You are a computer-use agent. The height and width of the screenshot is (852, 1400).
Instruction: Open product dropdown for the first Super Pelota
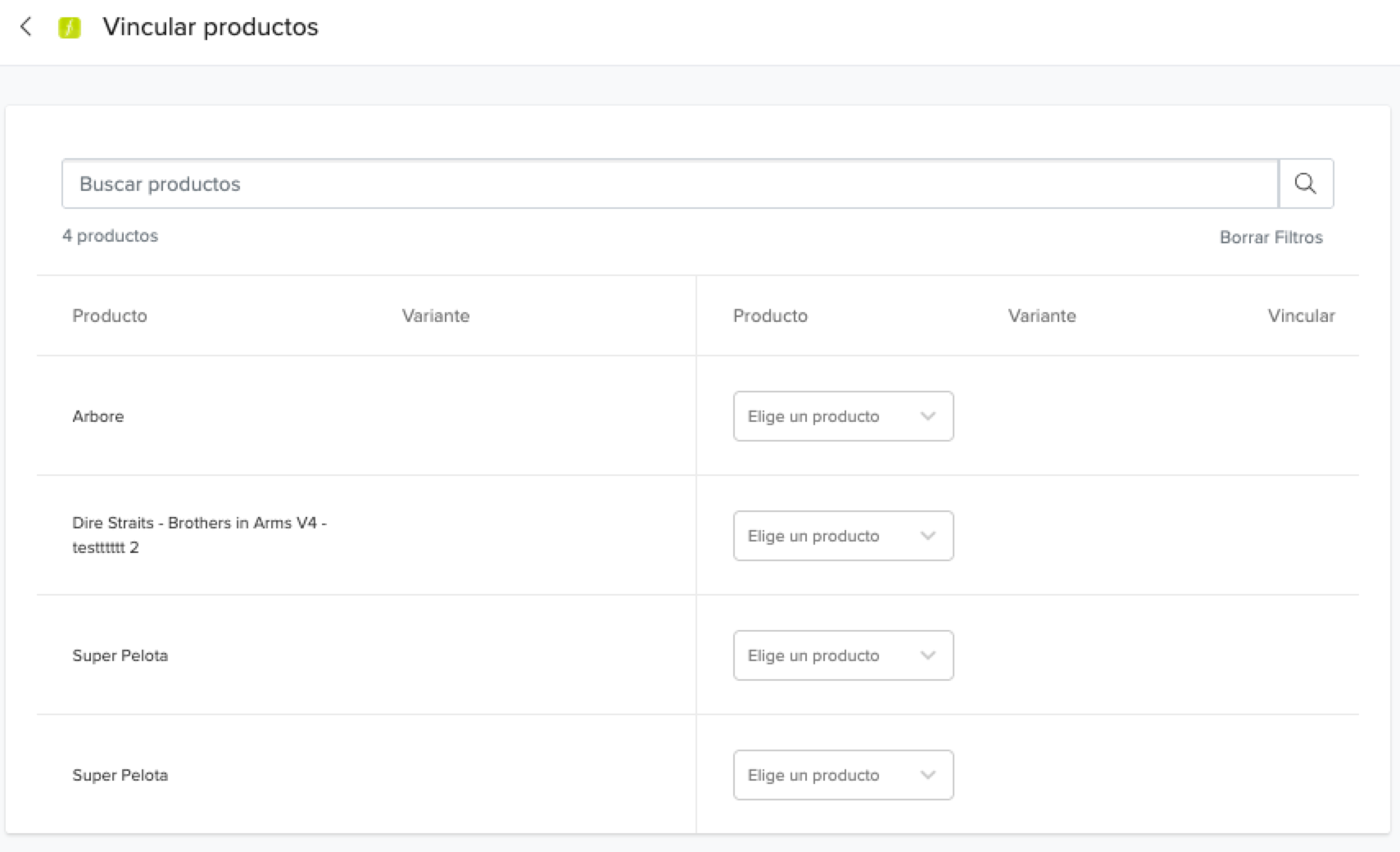tap(843, 655)
